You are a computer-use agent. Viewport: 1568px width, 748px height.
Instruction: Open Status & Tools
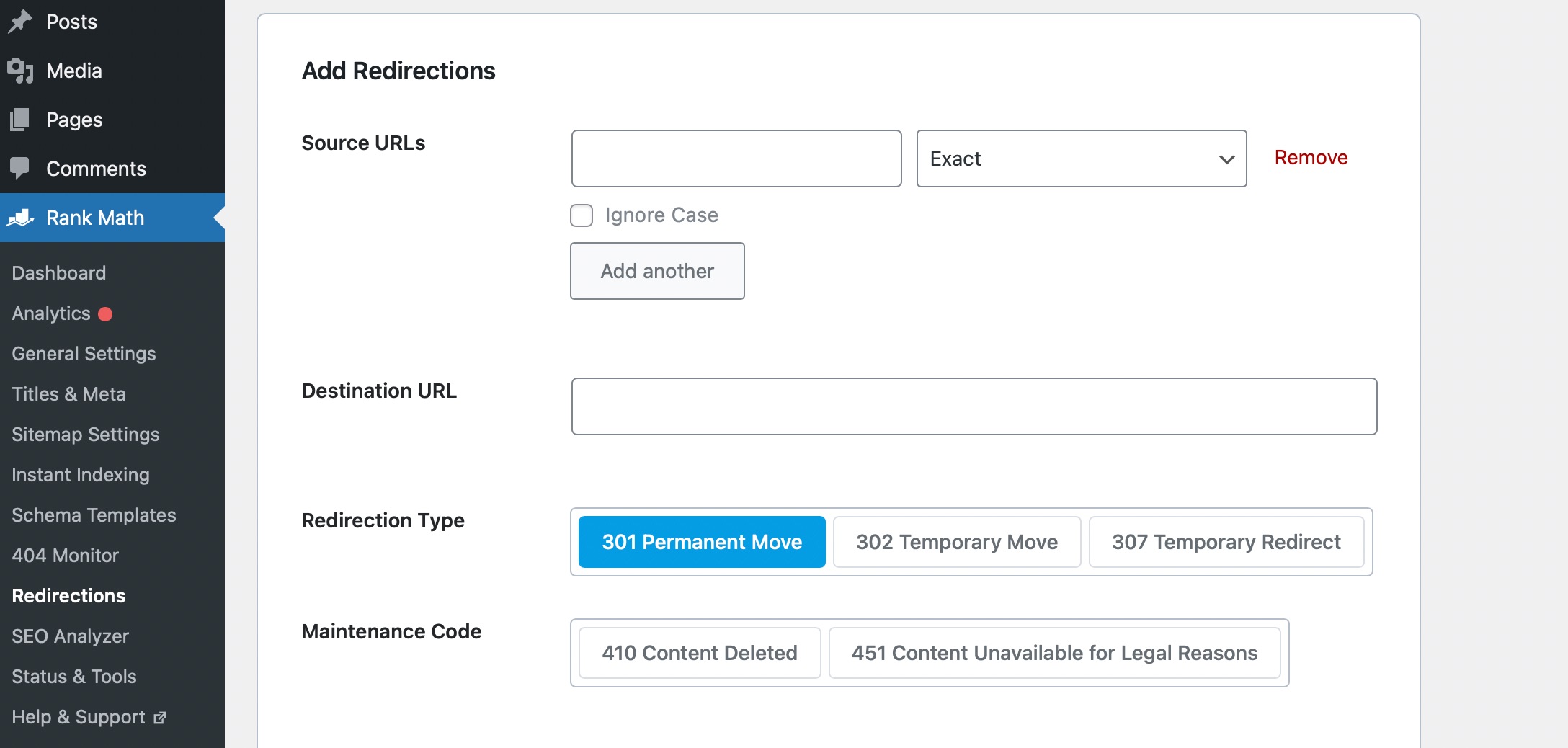(74, 677)
